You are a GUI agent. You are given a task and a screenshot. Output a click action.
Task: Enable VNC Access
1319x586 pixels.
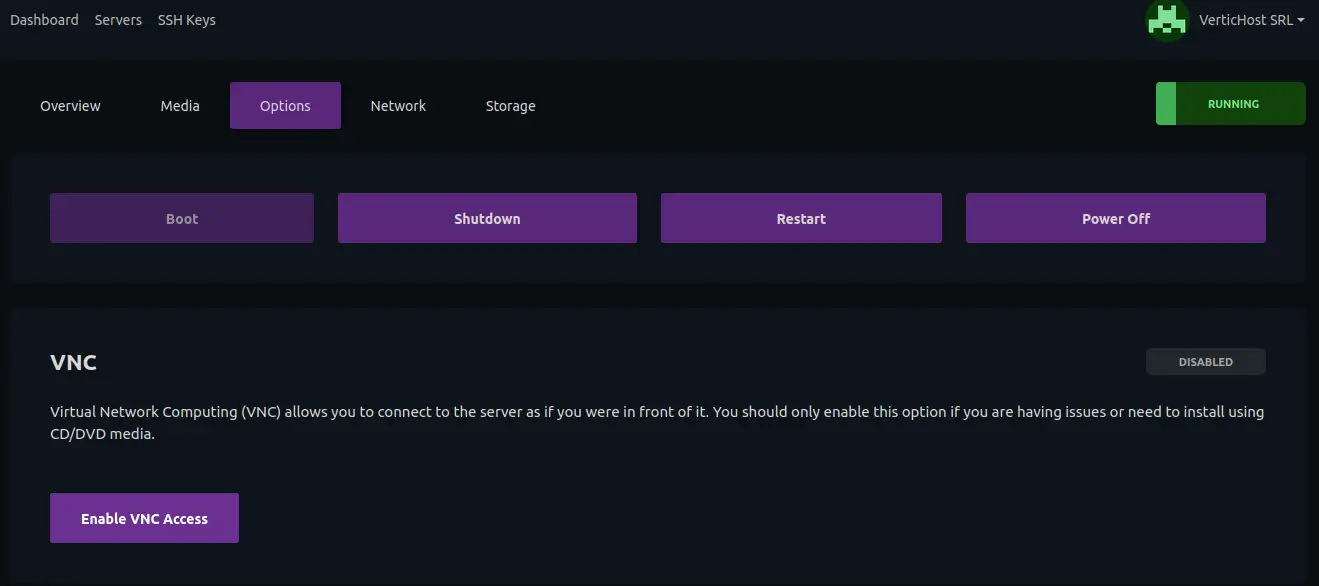144,518
